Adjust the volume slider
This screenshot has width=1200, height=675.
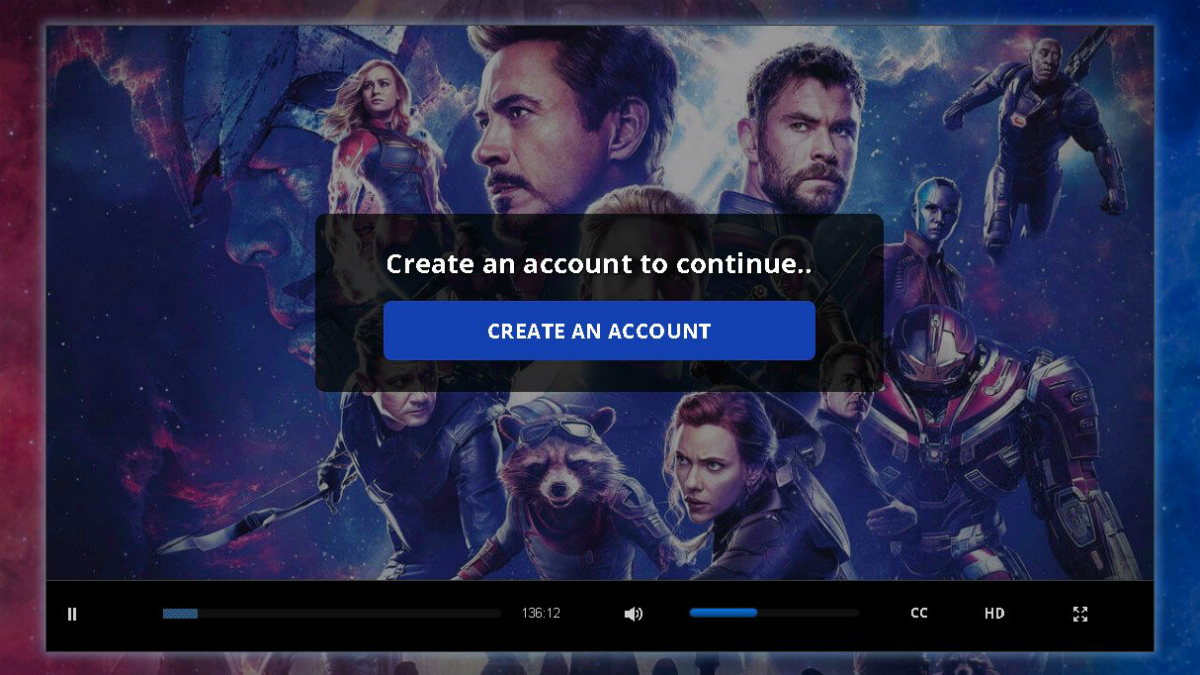click(774, 613)
